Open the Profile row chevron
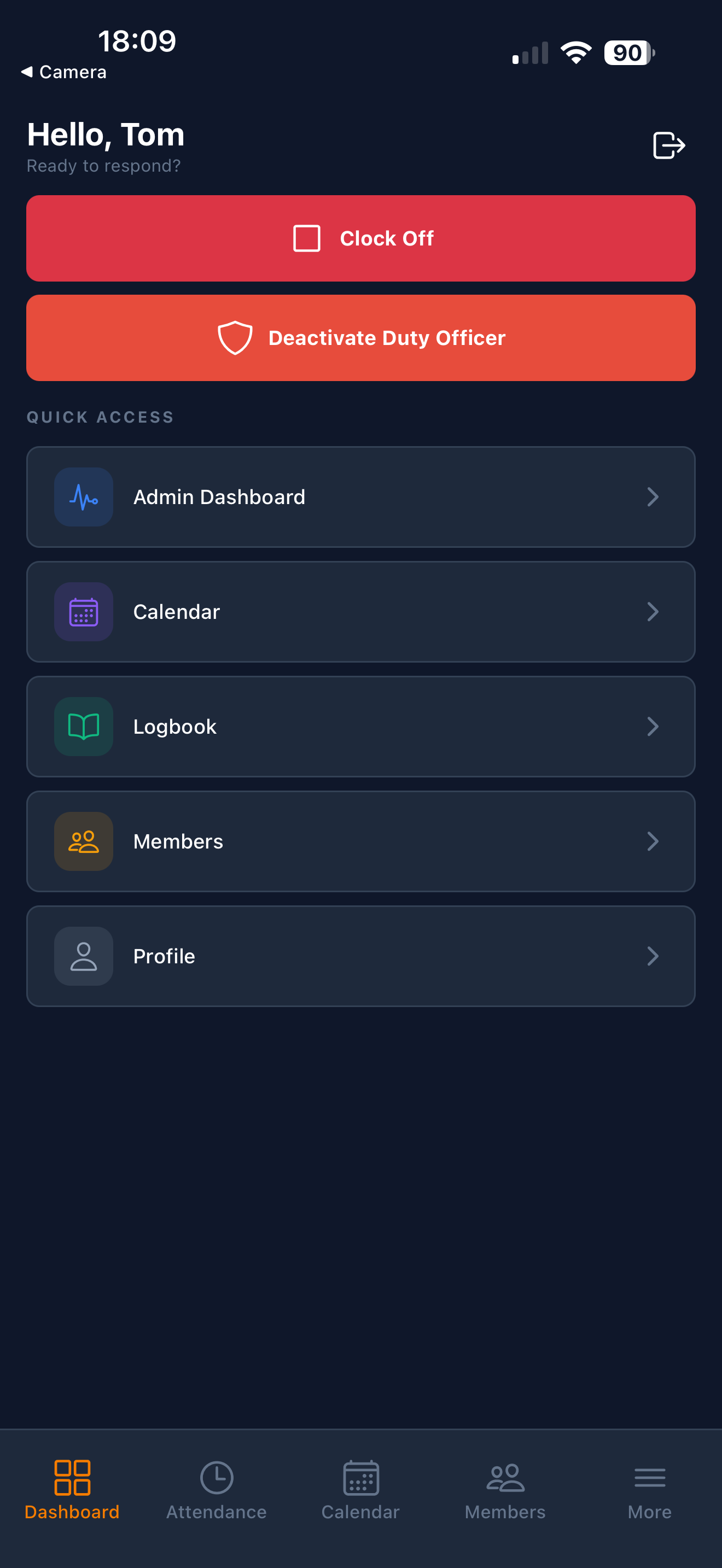This screenshot has height=1568, width=722. click(x=653, y=956)
